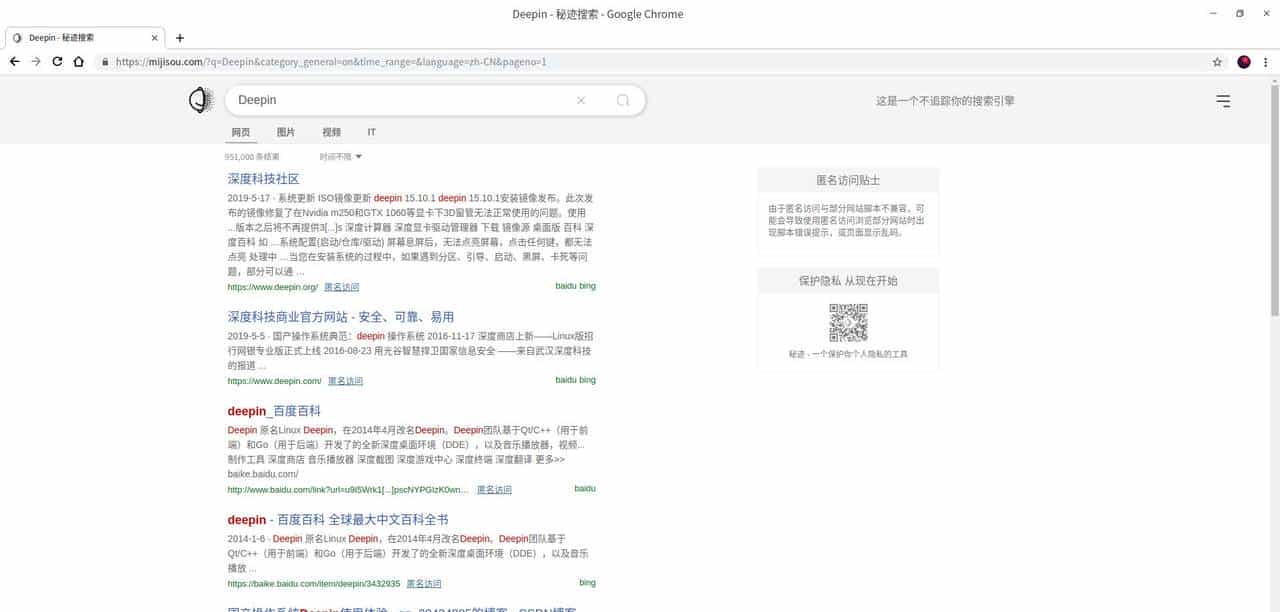The image size is (1280, 612).
Task: Click the browser back arrow
Action: (x=14, y=61)
